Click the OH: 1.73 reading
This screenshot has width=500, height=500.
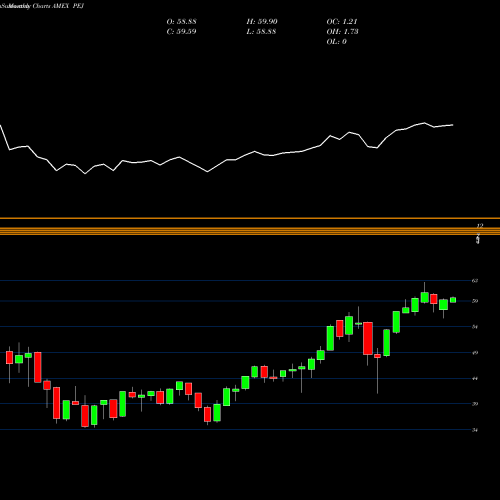342,32
